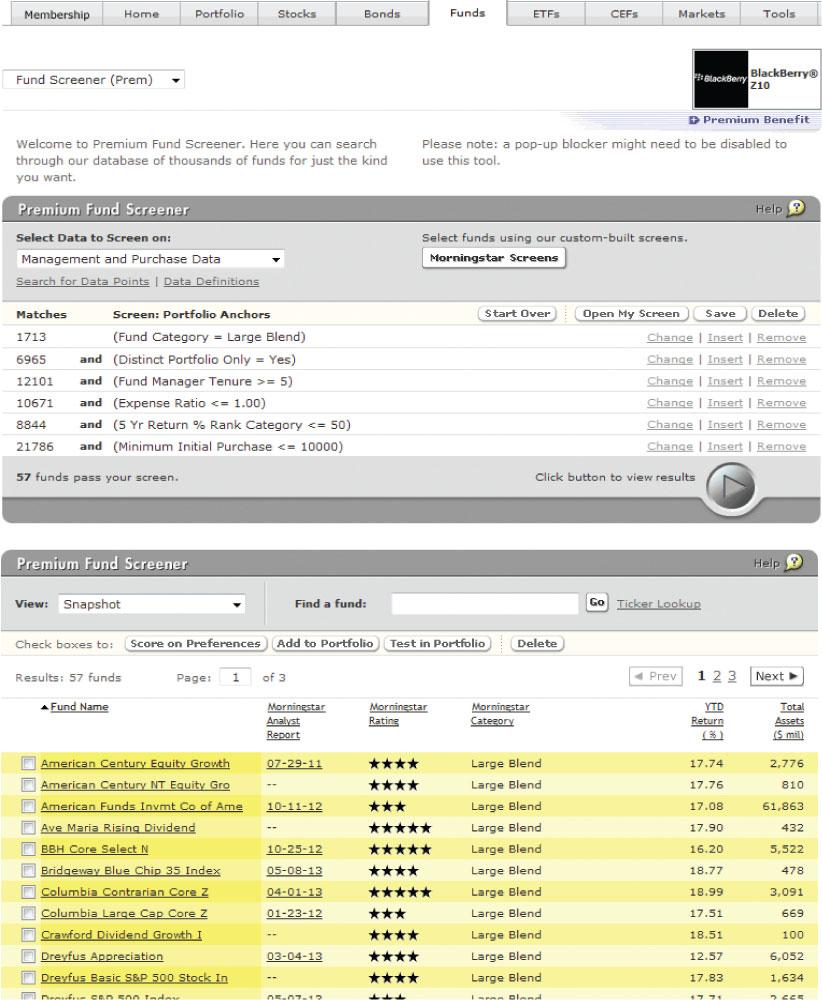Click the Page number input box

(x=235, y=677)
